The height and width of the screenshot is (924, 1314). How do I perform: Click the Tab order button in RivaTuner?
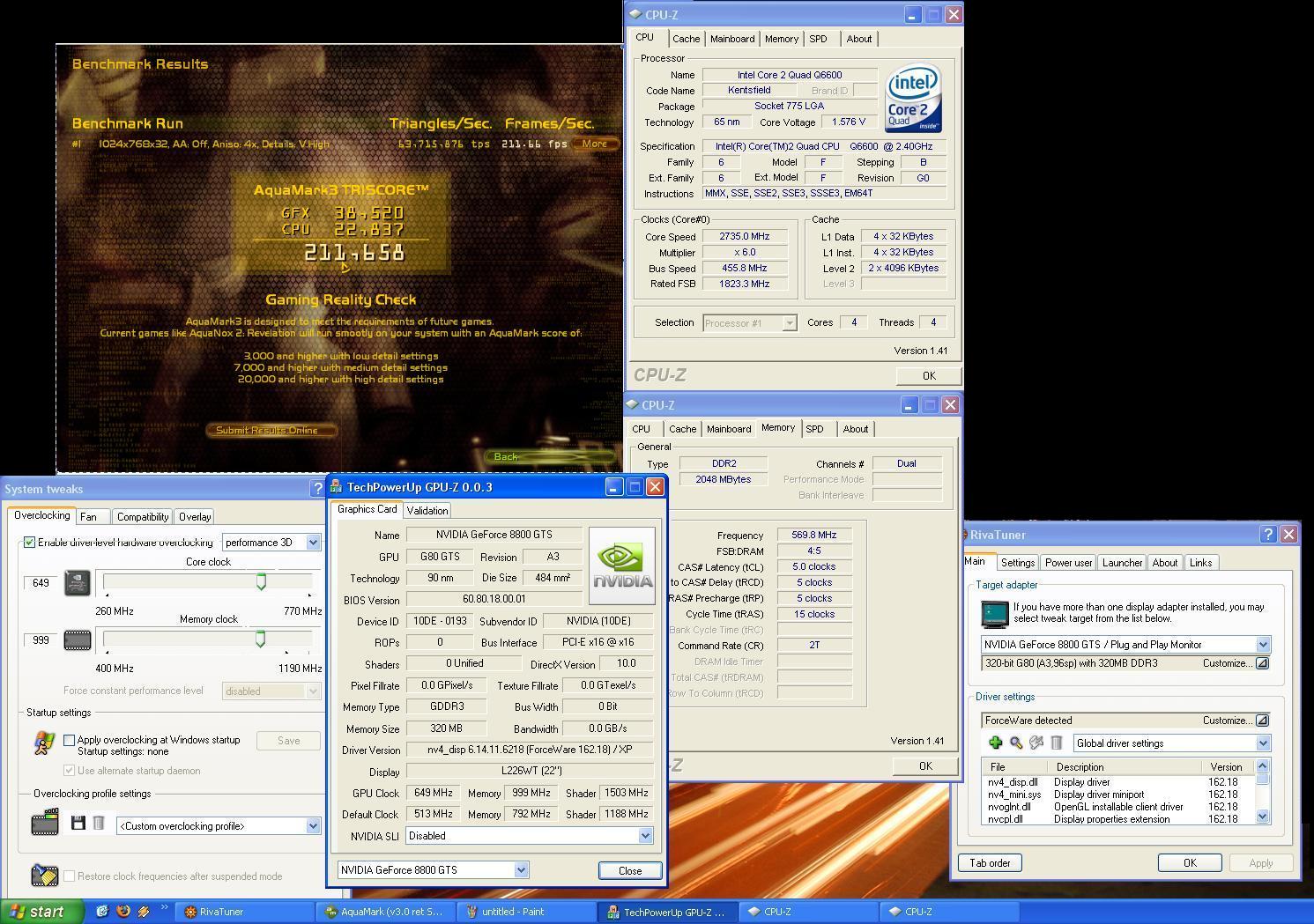(x=990, y=863)
